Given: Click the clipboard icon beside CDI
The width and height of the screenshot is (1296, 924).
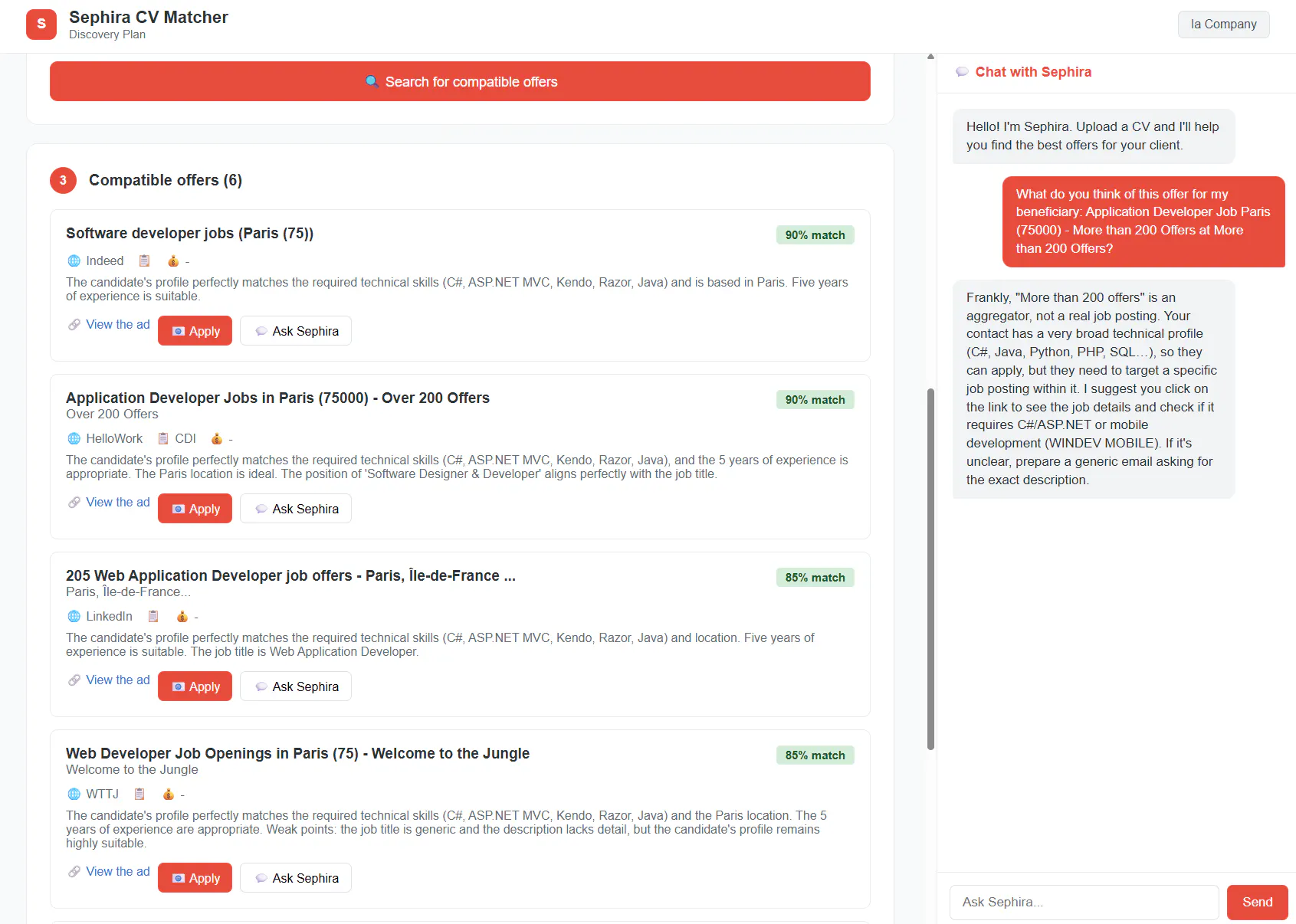Looking at the screenshot, I should (163, 439).
